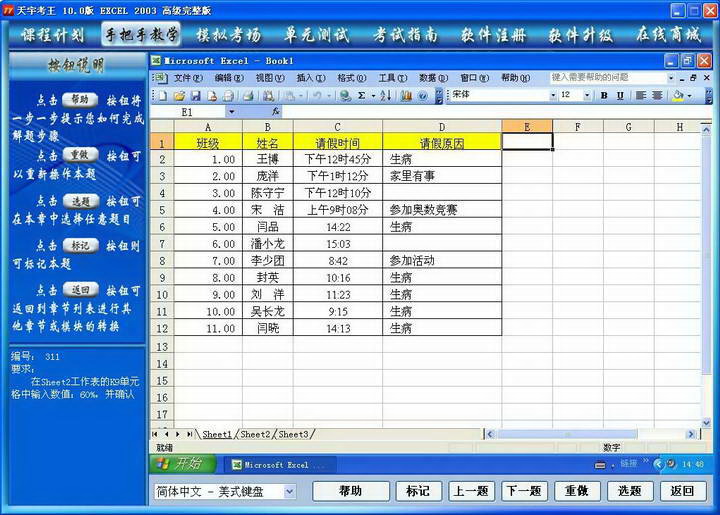
Task: Click the previous sheet navigation arrow
Action: [x=166, y=434]
